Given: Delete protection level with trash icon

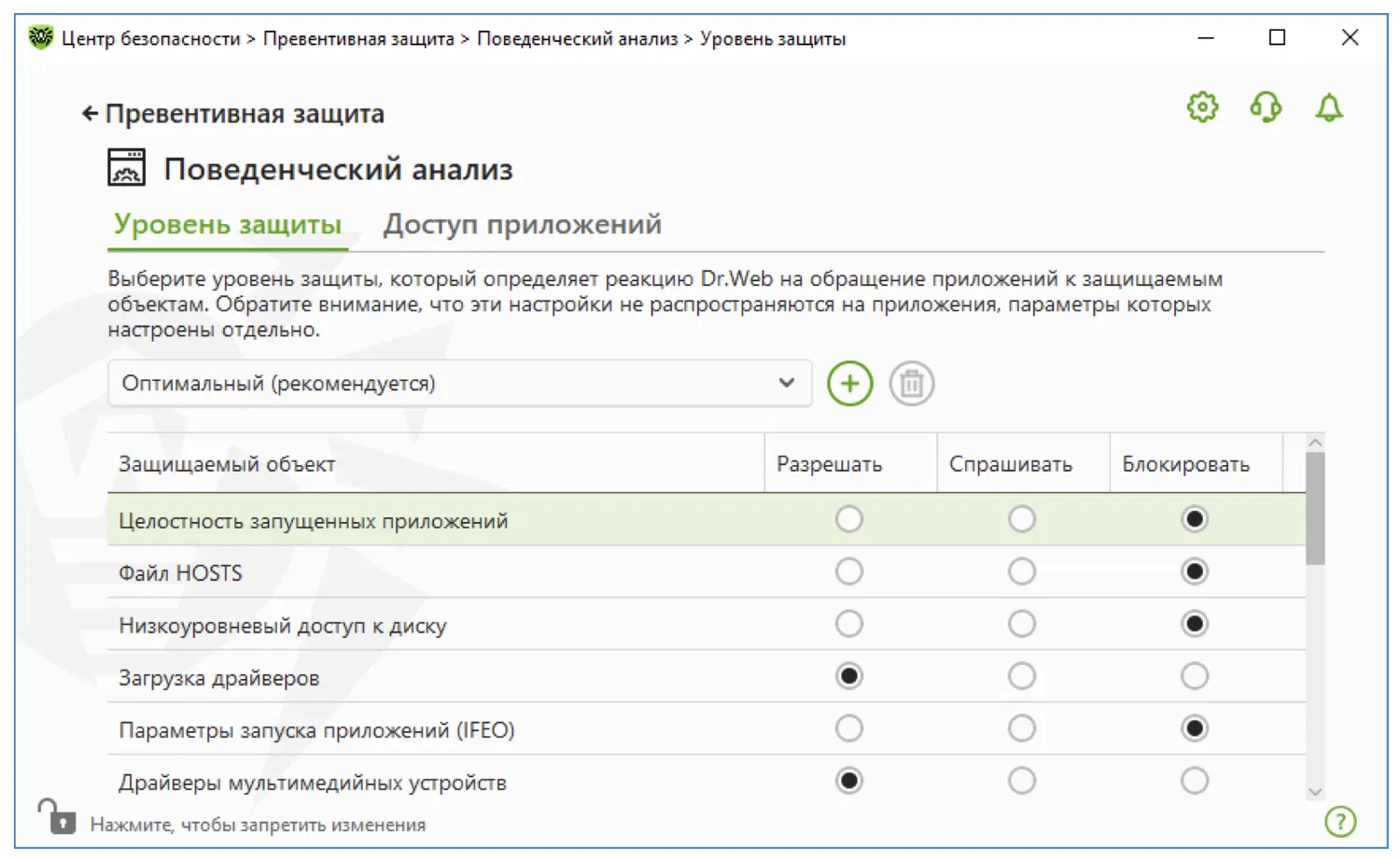Looking at the screenshot, I should (912, 384).
